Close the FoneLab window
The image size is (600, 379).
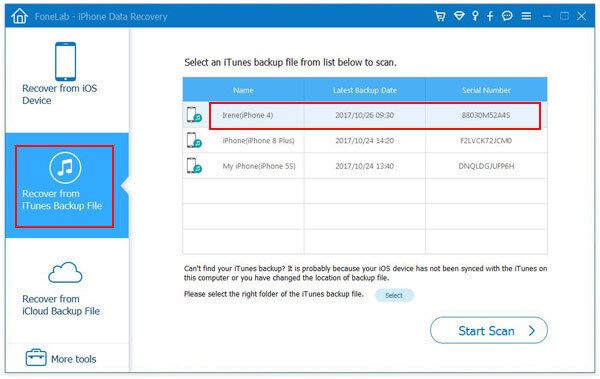582,16
